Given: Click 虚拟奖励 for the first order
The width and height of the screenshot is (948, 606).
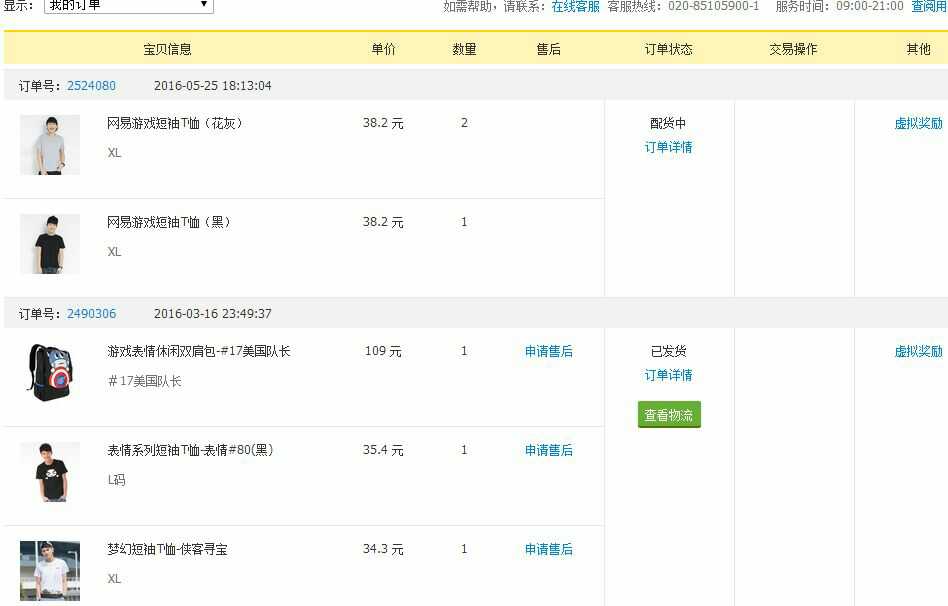Looking at the screenshot, I should [x=918, y=124].
